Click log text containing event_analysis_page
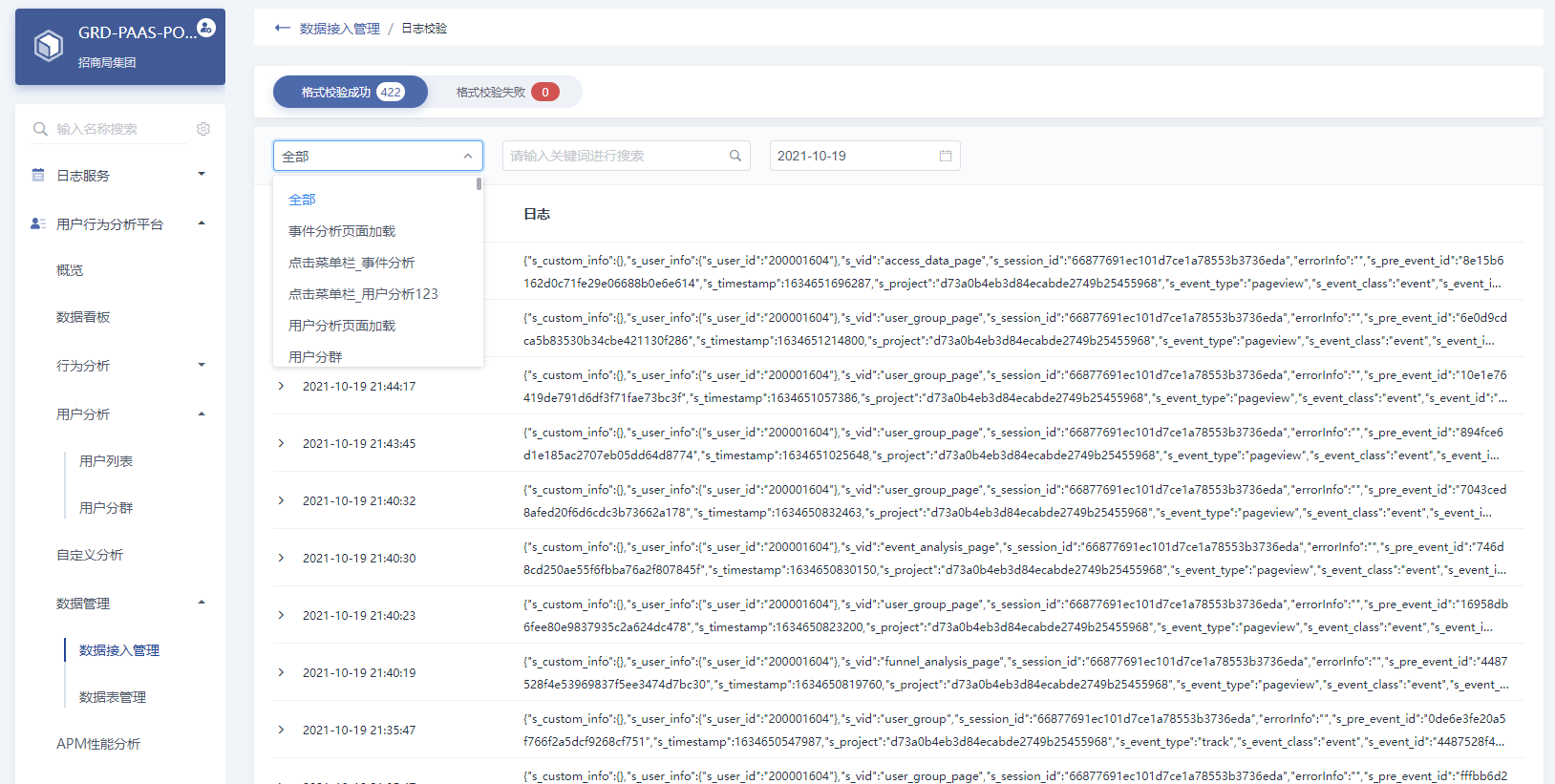Viewport: 1555px width, 784px height. click(1015, 558)
